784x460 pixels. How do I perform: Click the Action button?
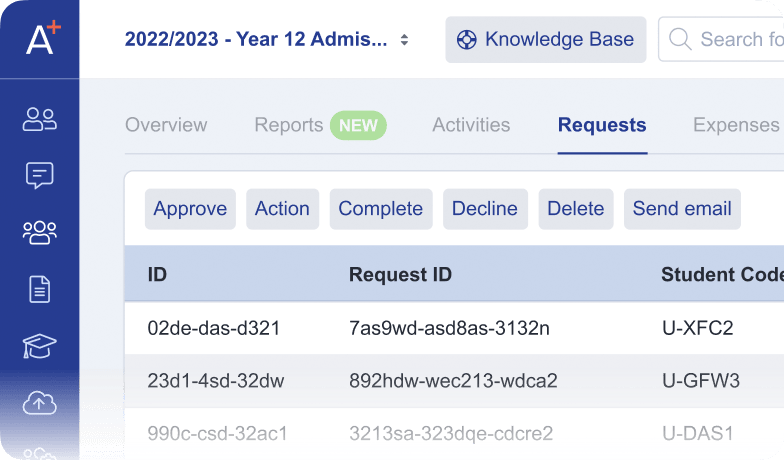coord(282,209)
